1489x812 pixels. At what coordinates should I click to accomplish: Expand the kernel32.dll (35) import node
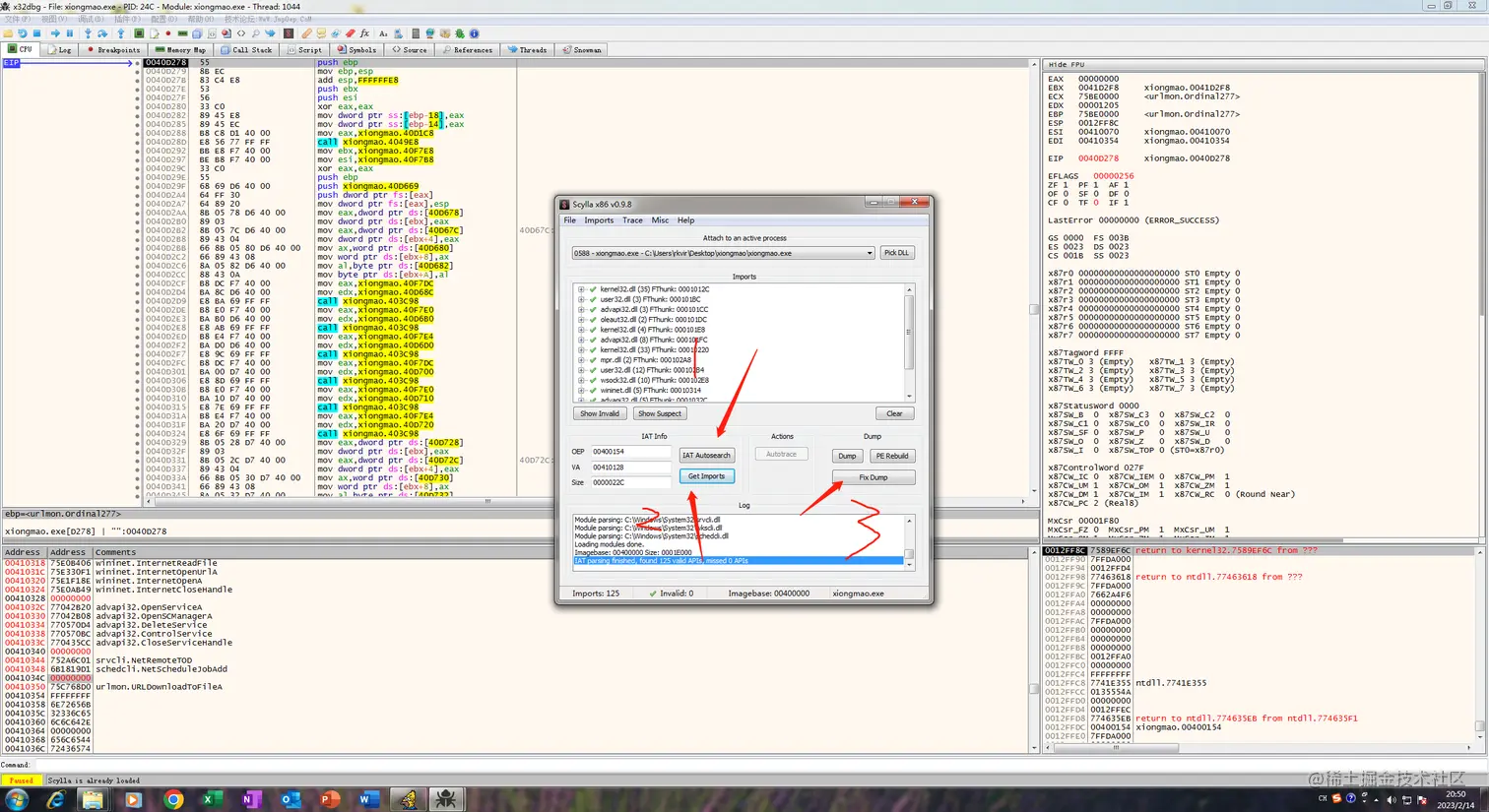point(581,289)
